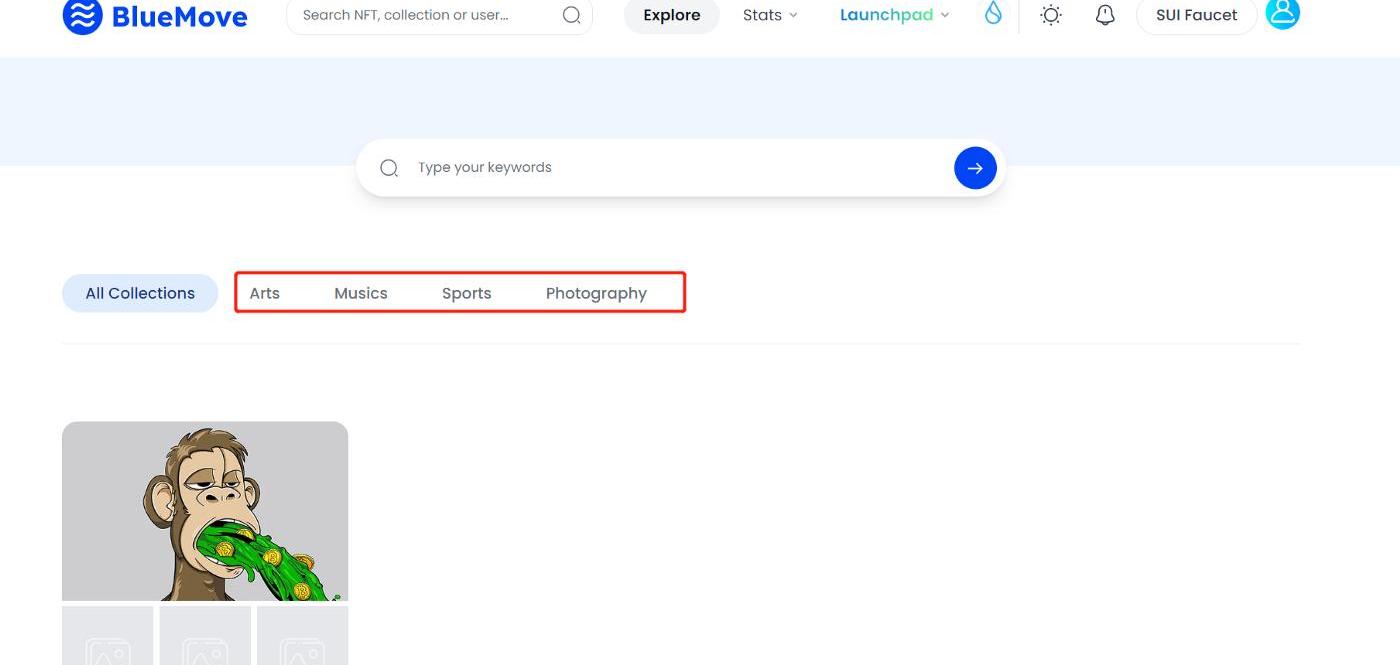Expand the Stats dropdown menu
Image resolution: width=1400 pixels, height=665 pixels.
click(x=770, y=15)
